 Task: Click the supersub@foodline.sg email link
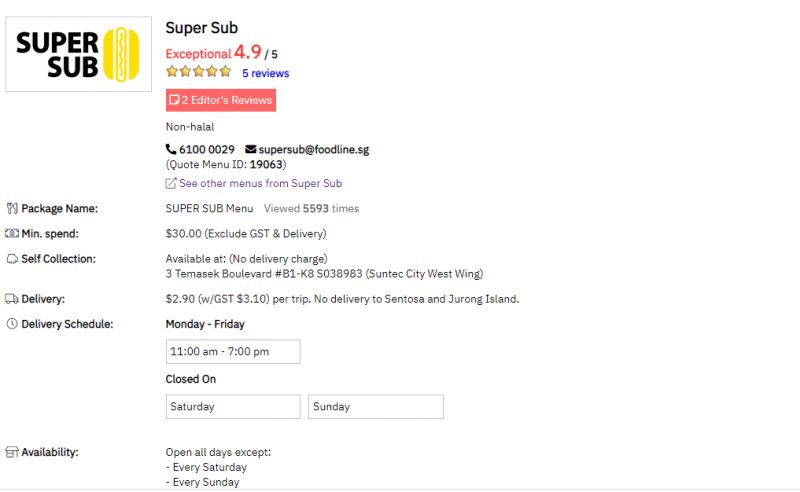coord(313,149)
